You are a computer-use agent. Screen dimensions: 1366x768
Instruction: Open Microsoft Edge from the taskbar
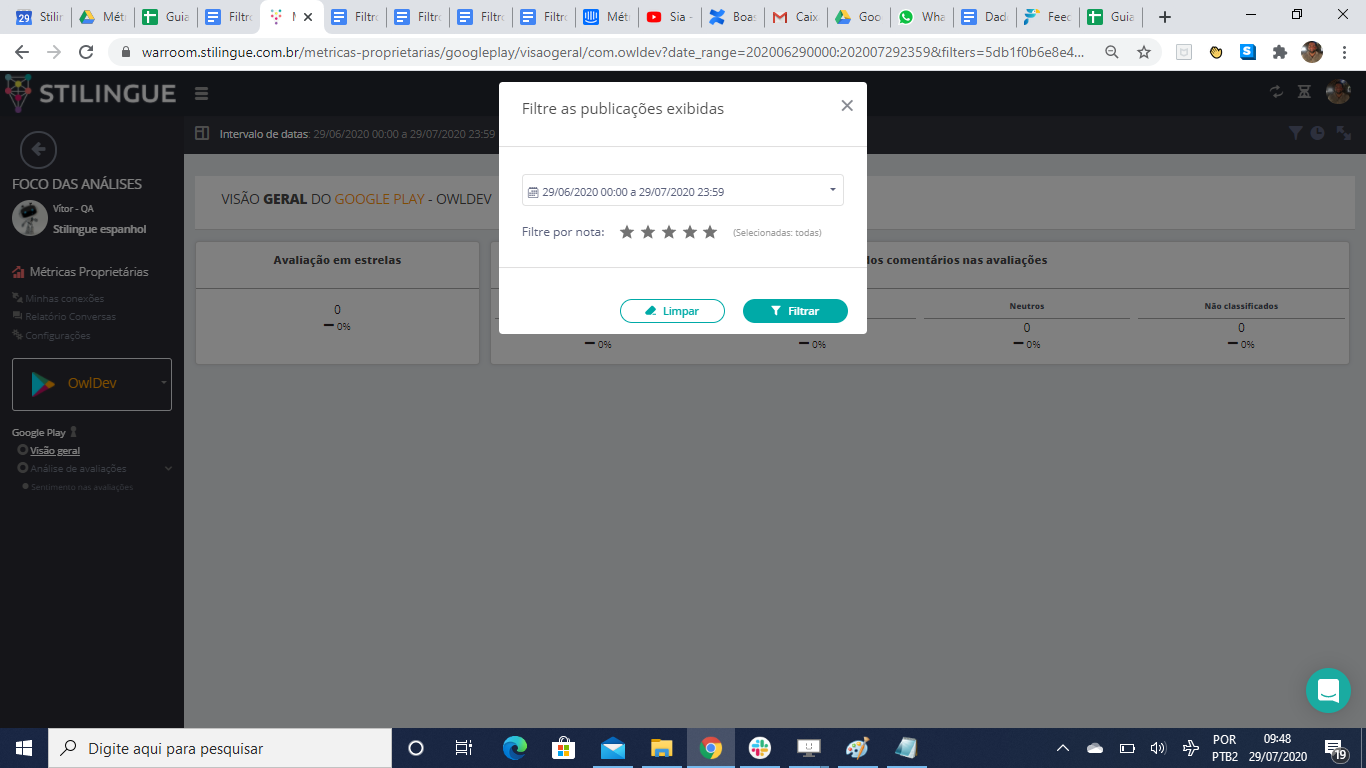coord(514,748)
